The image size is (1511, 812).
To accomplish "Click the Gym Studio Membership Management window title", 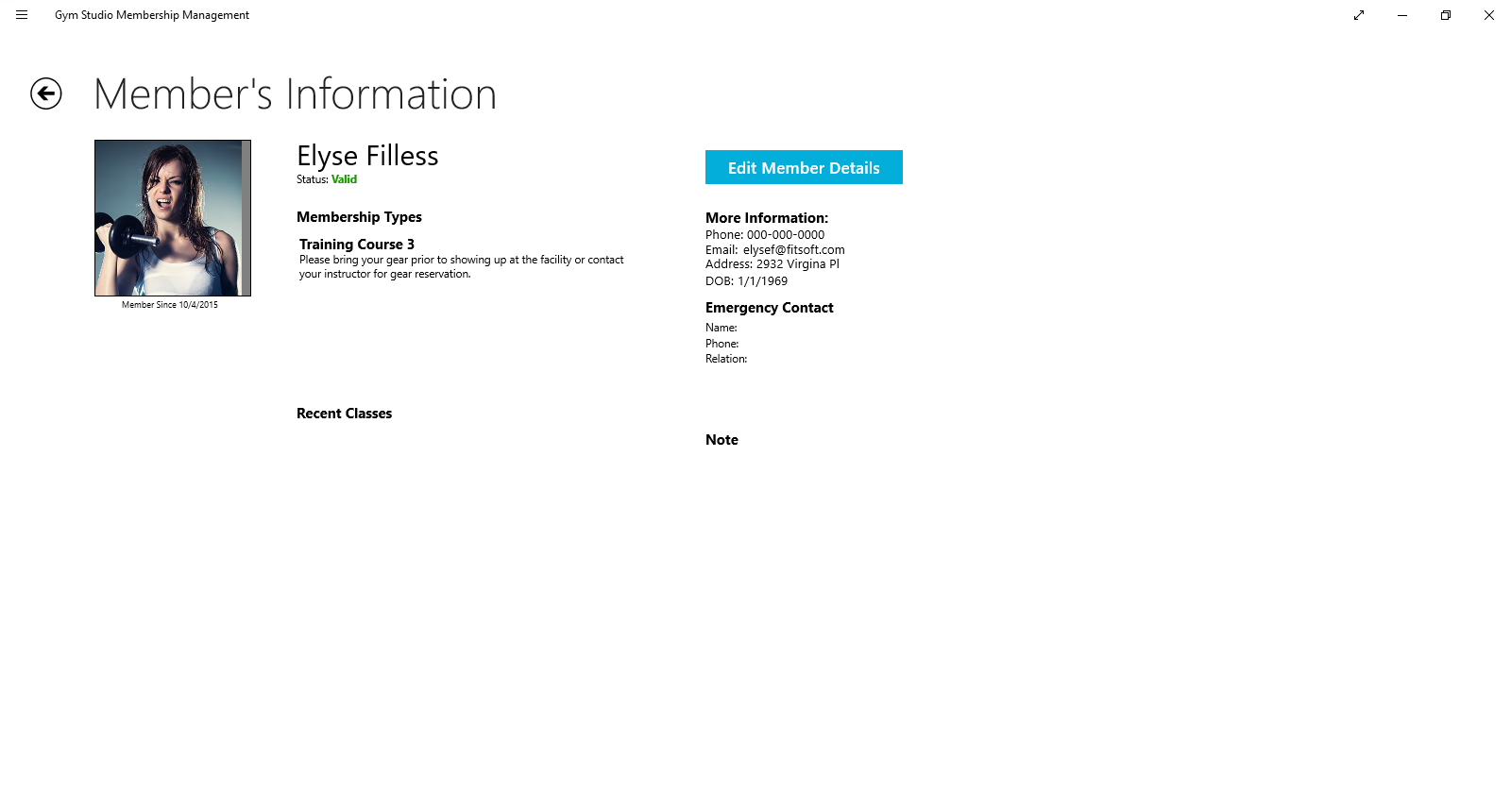I will click(x=152, y=15).
